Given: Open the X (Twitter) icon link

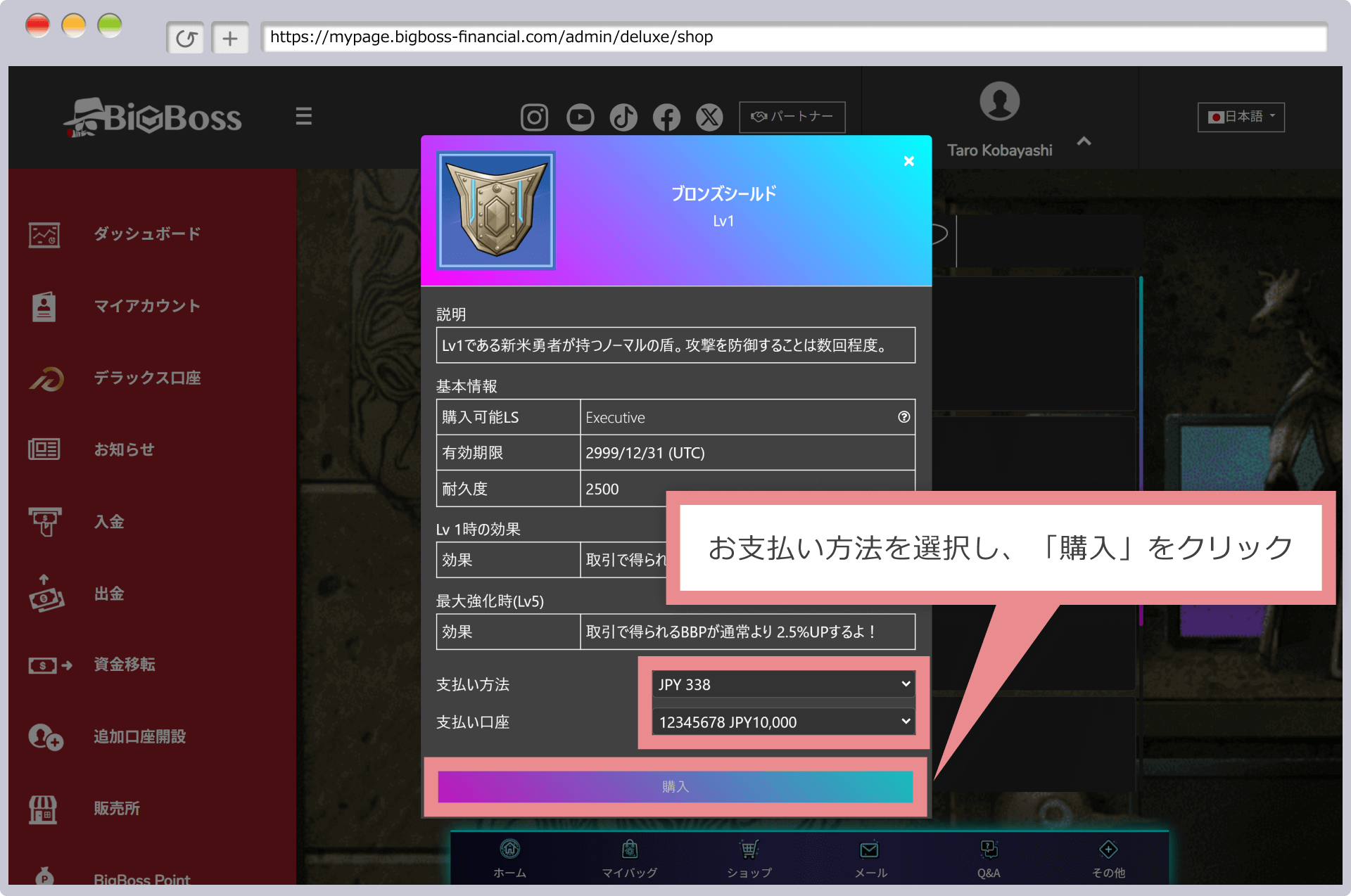Looking at the screenshot, I should coord(709,117).
